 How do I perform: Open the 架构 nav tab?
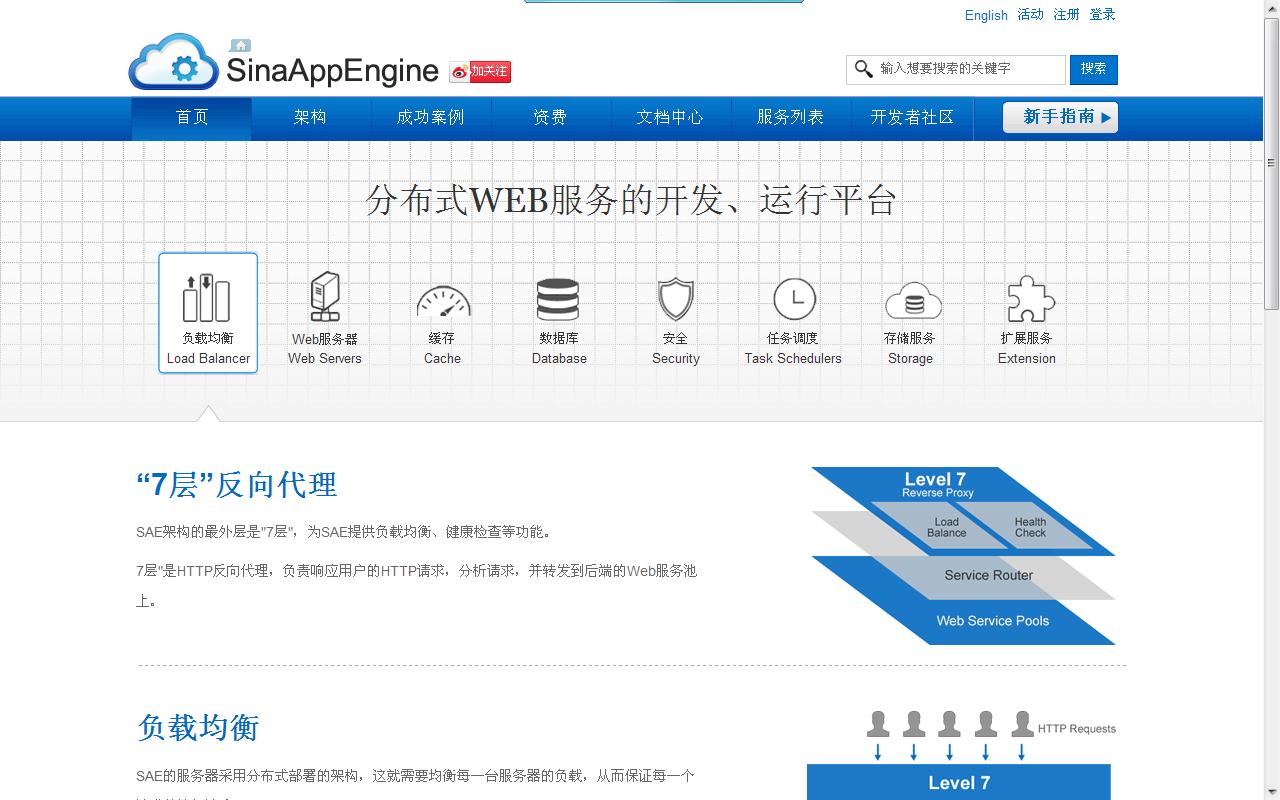click(x=310, y=118)
